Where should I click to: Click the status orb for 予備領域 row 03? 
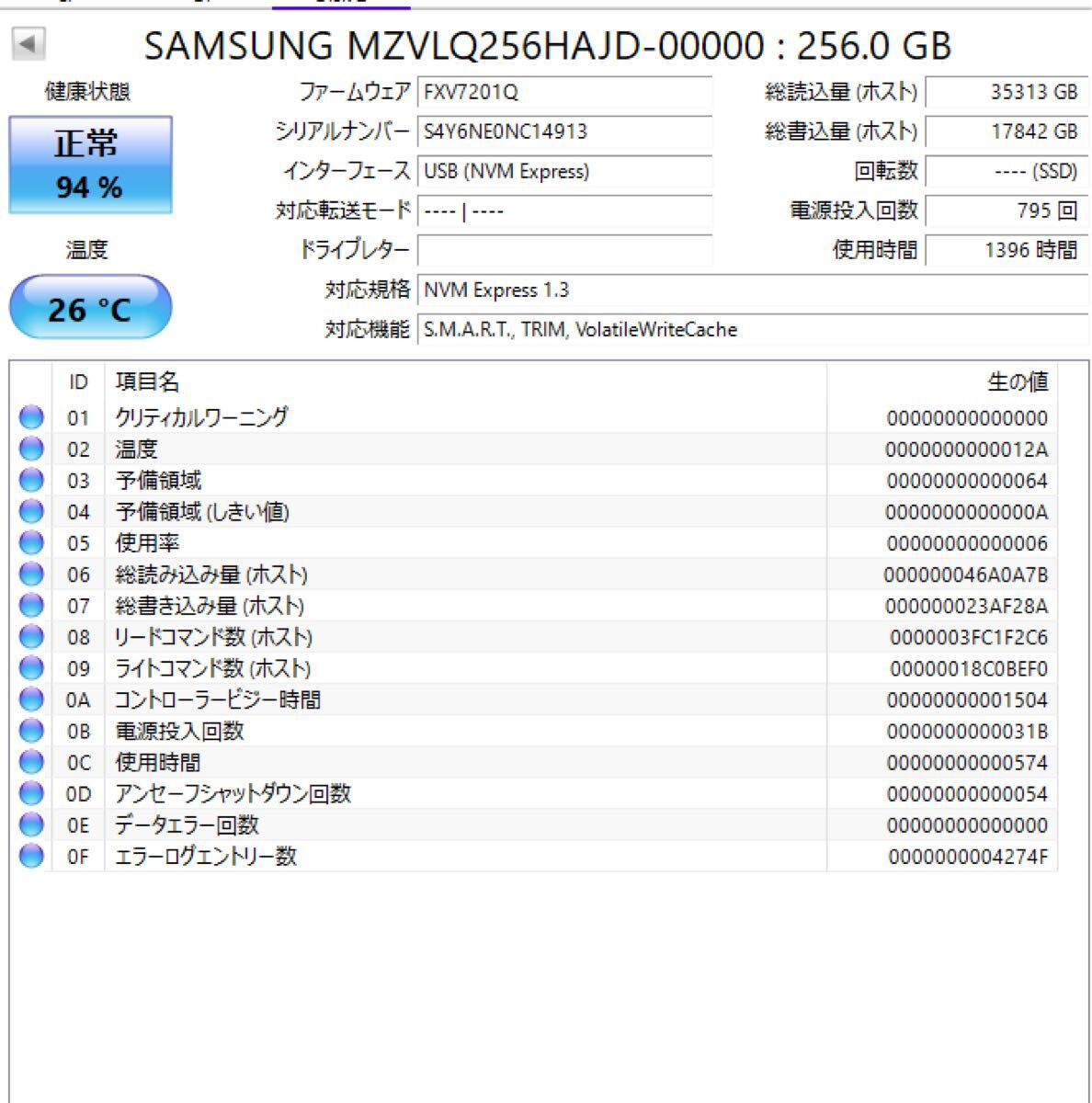31,480
